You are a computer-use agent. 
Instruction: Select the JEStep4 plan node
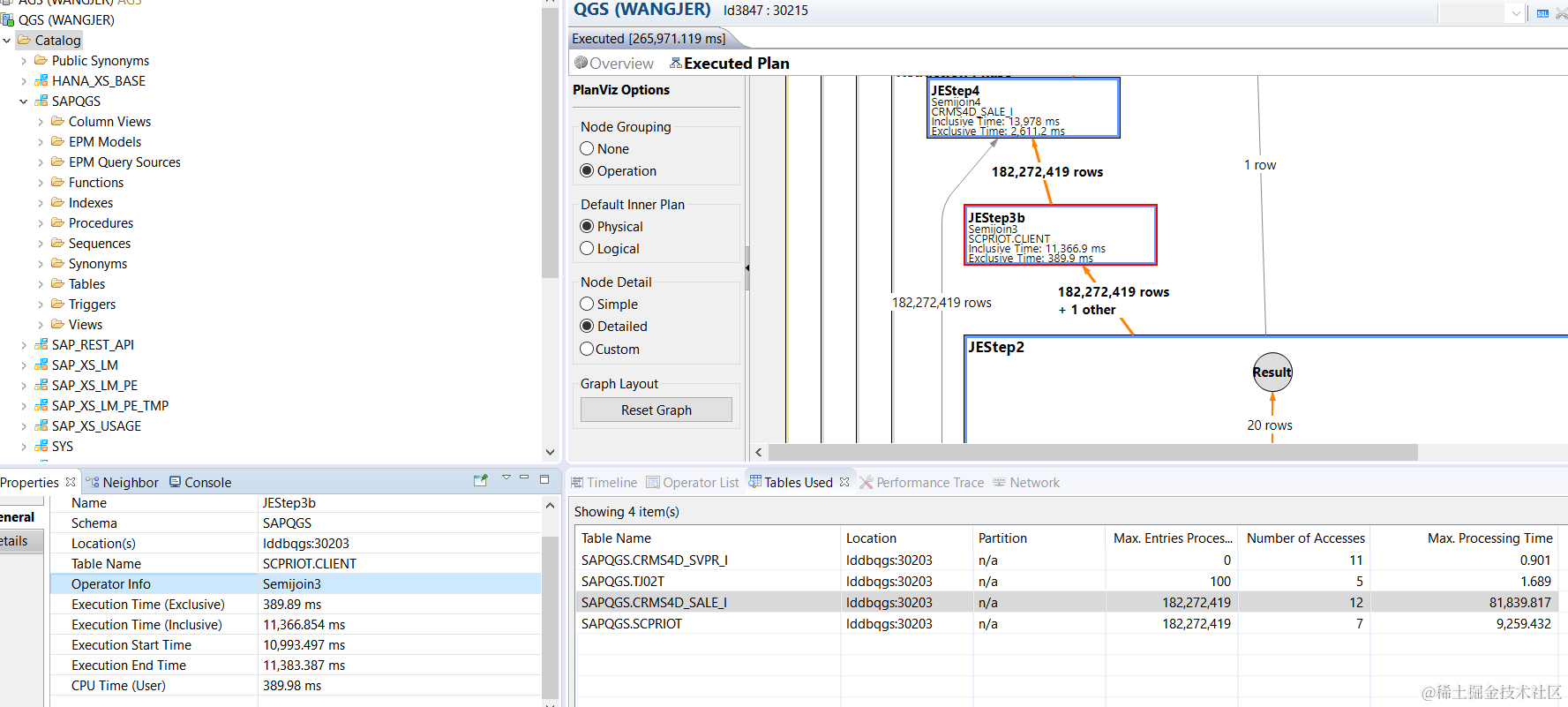click(x=1024, y=108)
